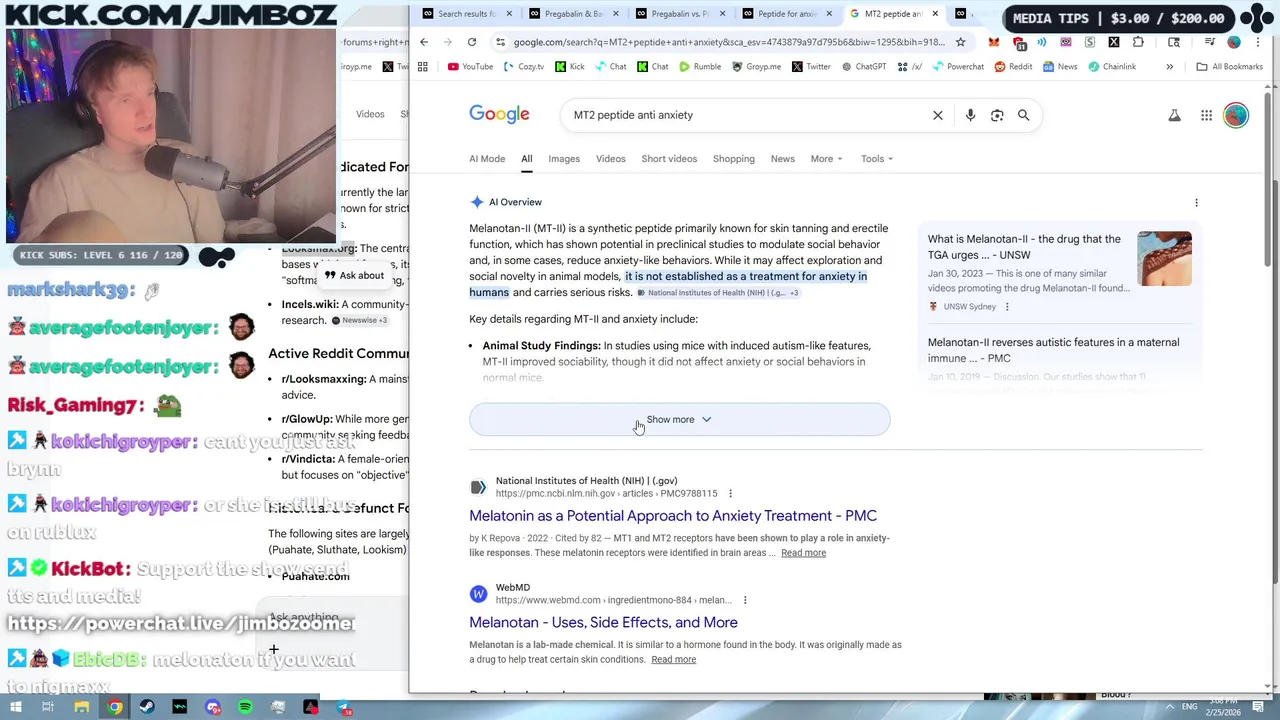Open Spotify from the taskbar
1280x720 pixels.
pyautogui.click(x=245, y=708)
